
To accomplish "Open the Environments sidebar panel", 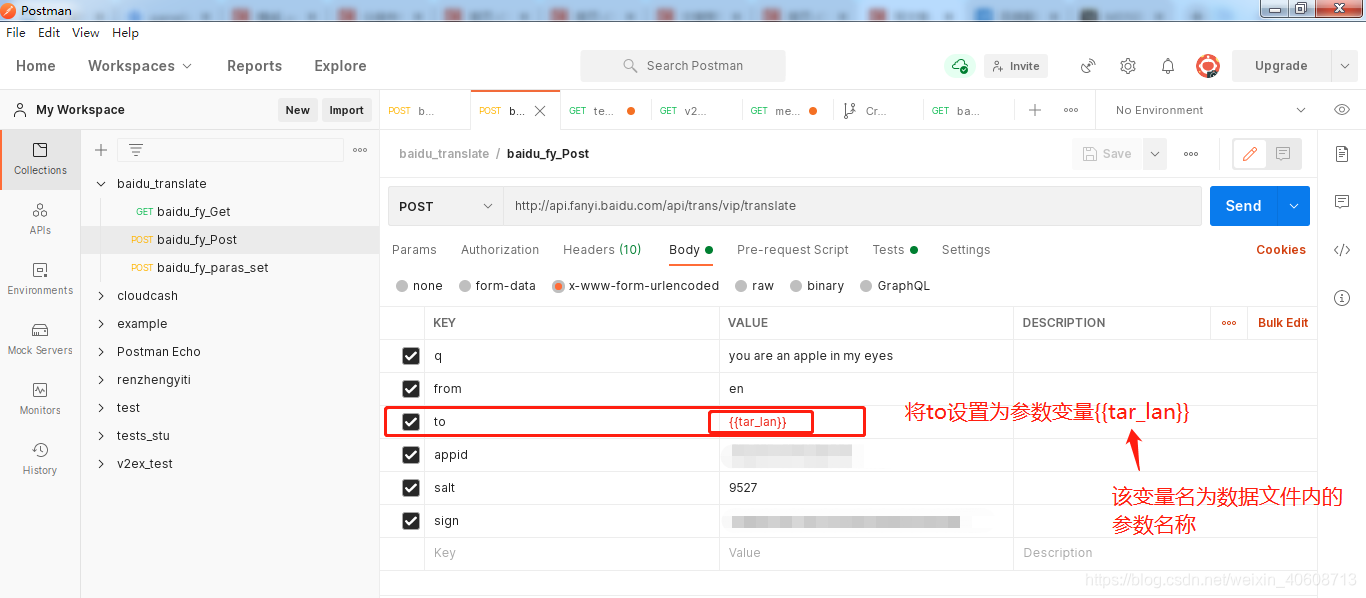I will pyautogui.click(x=40, y=278).
